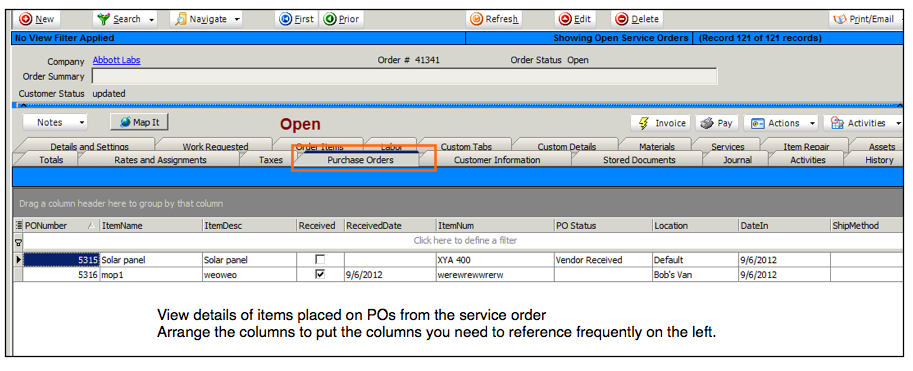Check Received box for Solar panel row
913x371 pixels.
point(320,259)
